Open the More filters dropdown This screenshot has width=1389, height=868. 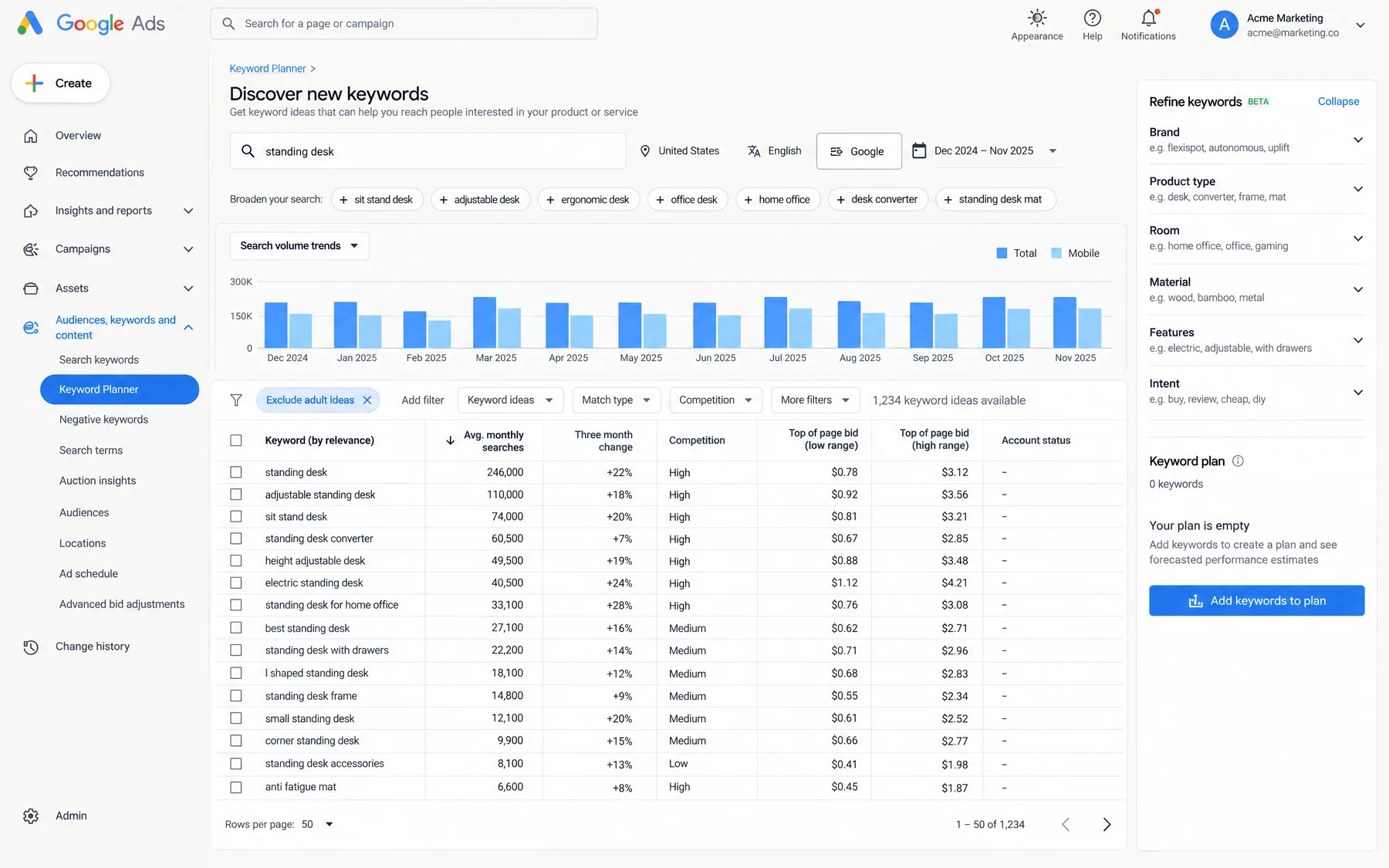(815, 400)
